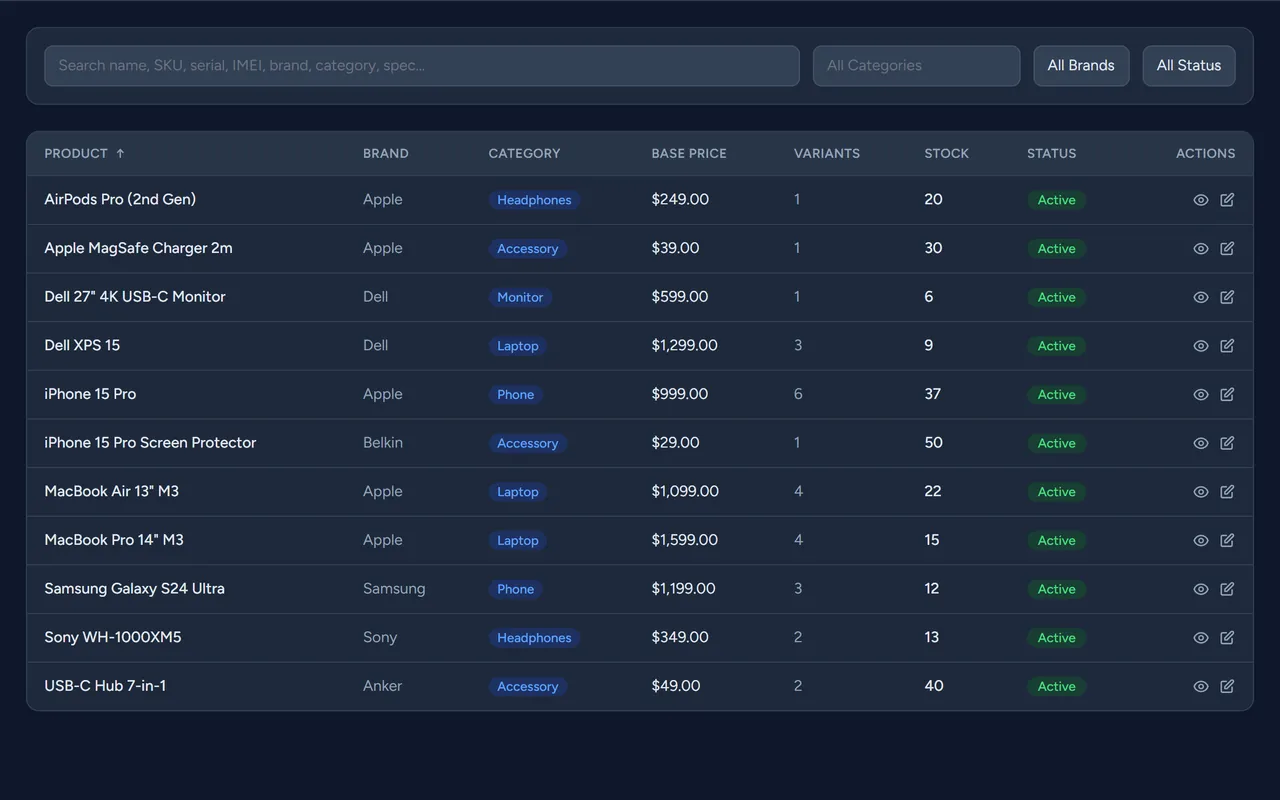This screenshot has width=1280, height=800.
Task: View MacBook Pro 14" M3 details
Action: pyautogui.click(x=1201, y=541)
